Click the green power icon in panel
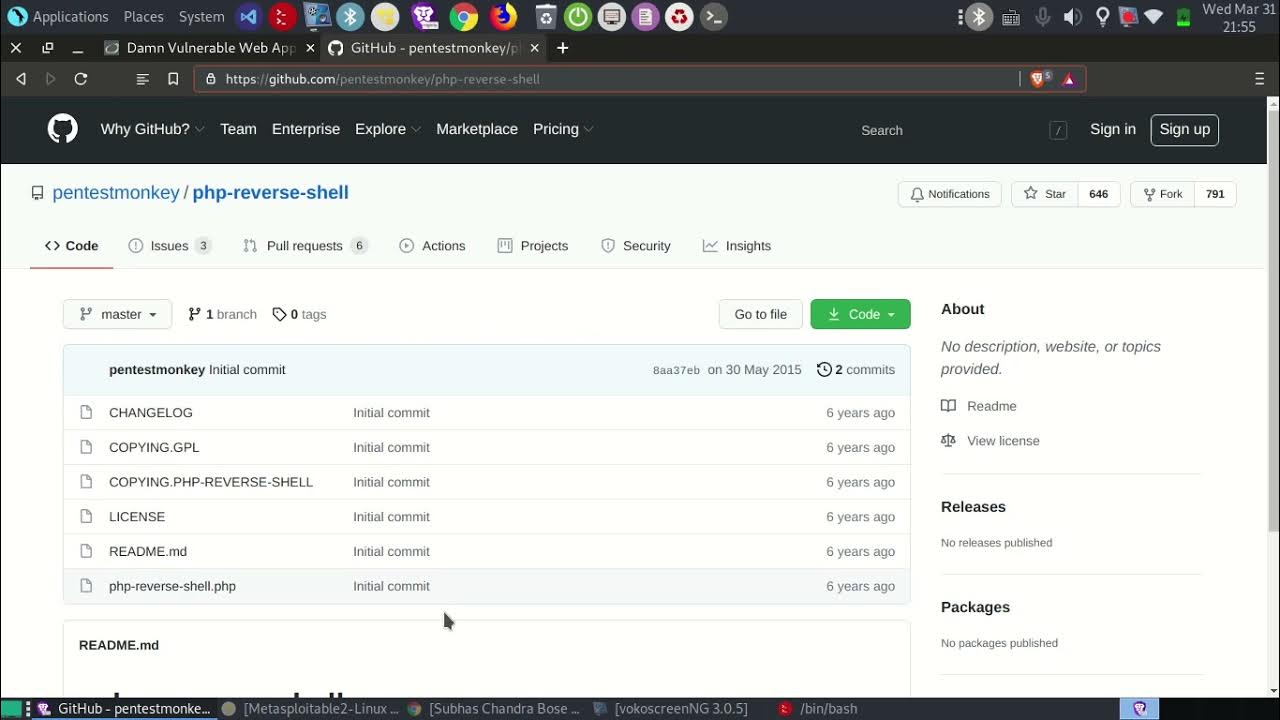Image resolution: width=1280 pixels, height=720 pixels. 578,16
